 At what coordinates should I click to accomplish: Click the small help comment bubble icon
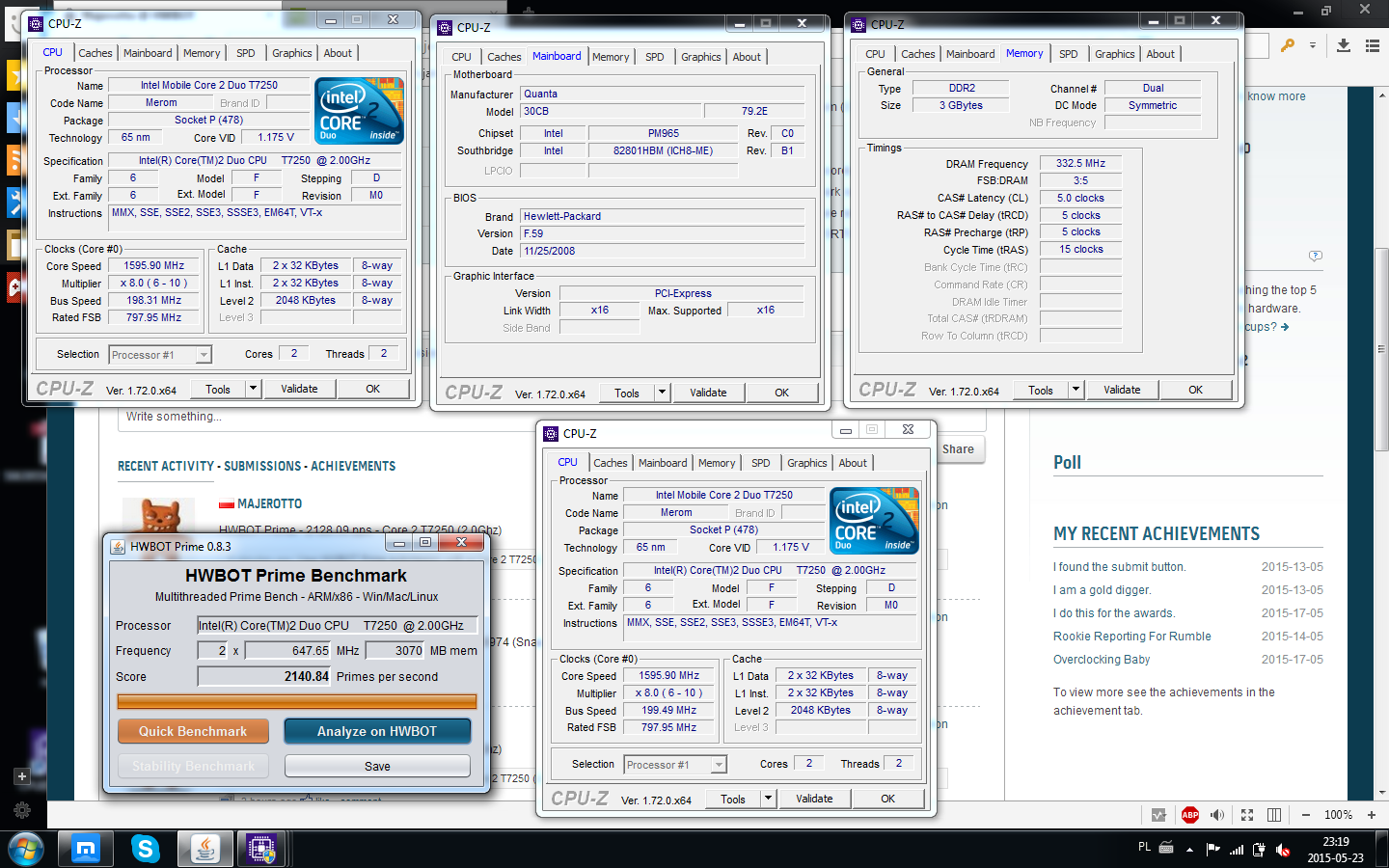pyautogui.click(x=1316, y=256)
